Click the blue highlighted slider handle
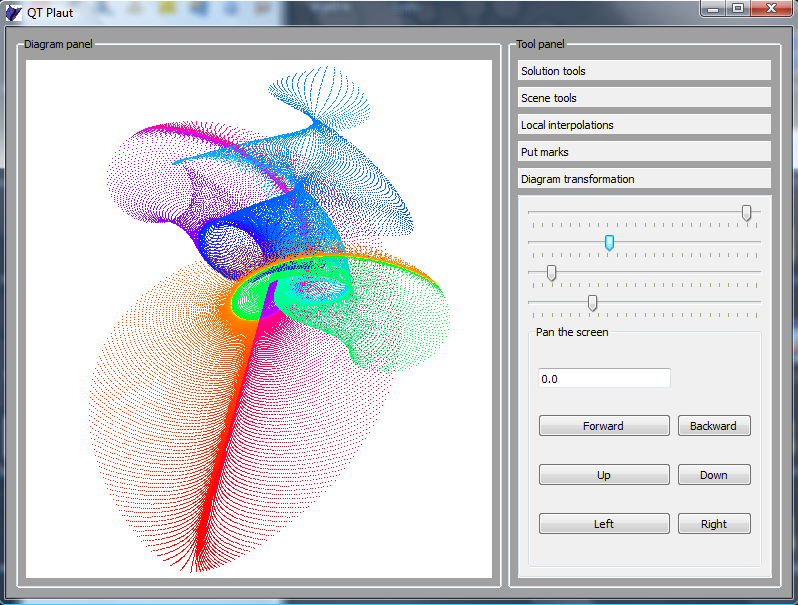798x605 pixels. coord(609,242)
